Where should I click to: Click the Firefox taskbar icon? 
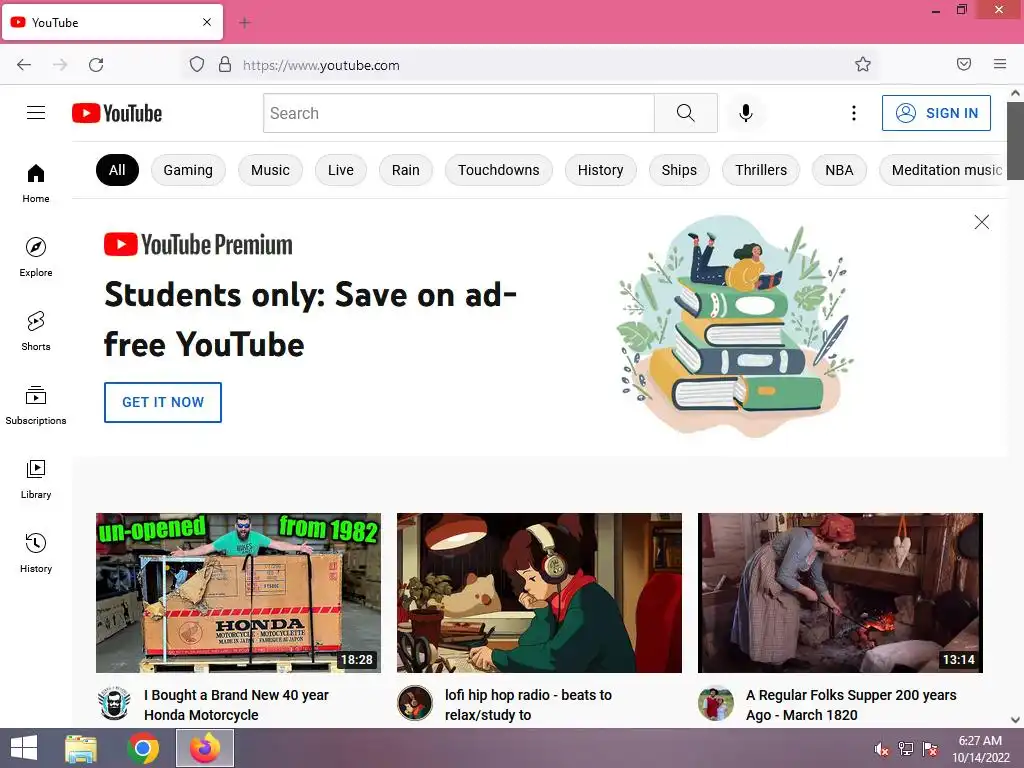(x=205, y=748)
